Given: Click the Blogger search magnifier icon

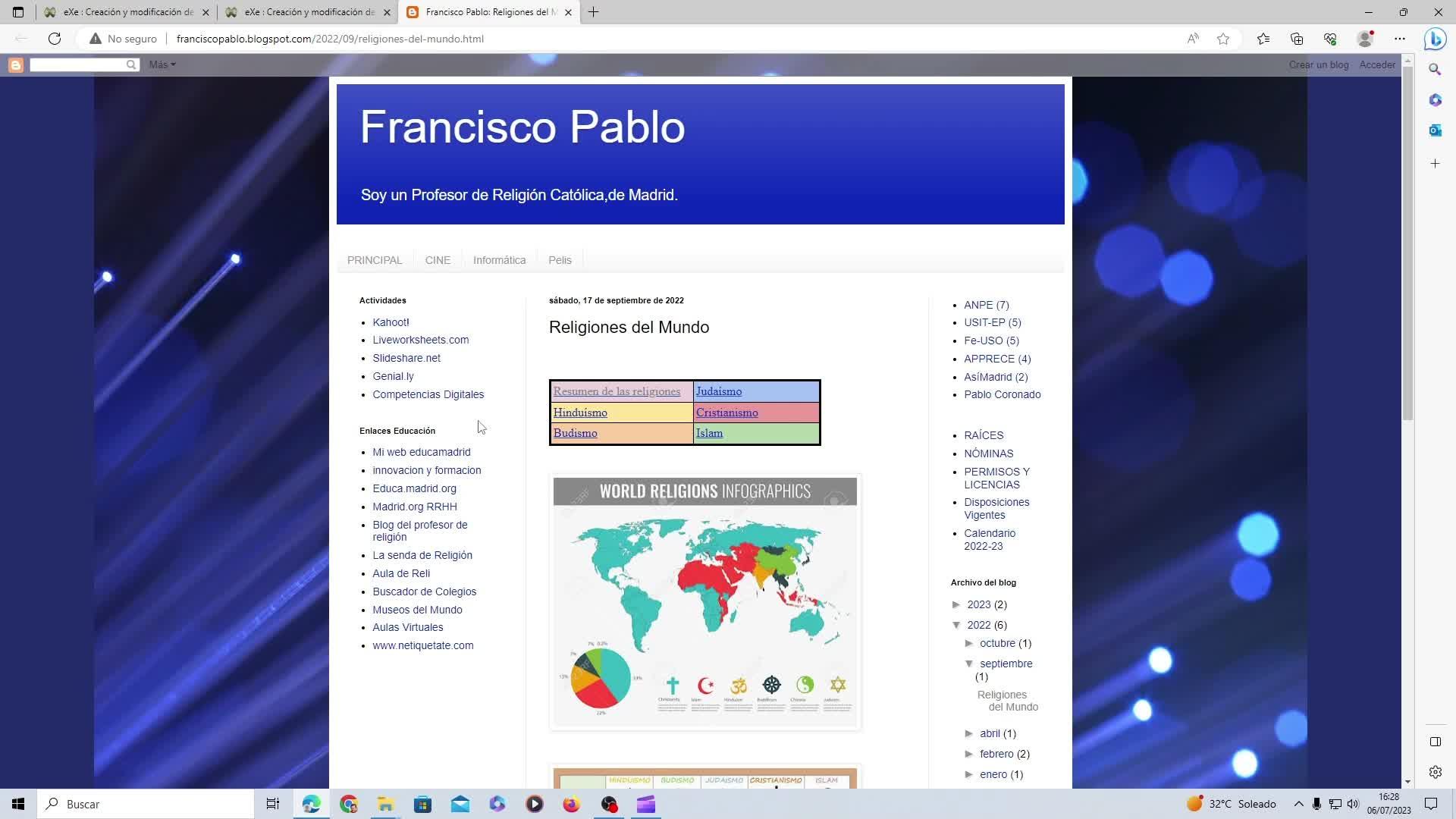Looking at the screenshot, I should tap(131, 65).
